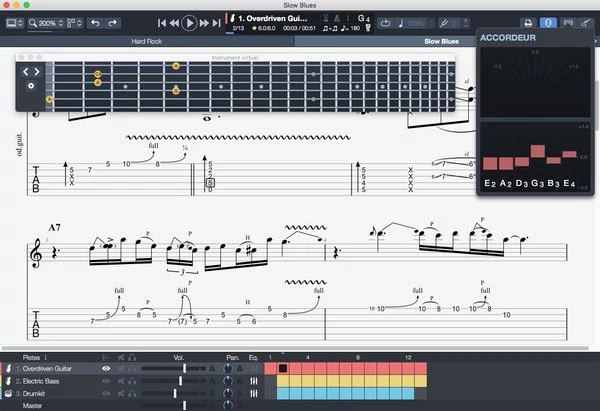Image resolution: width=600 pixels, height=411 pixels.
Task: Open Drumkit equalizer icon
Action: (x=254, y=393)
